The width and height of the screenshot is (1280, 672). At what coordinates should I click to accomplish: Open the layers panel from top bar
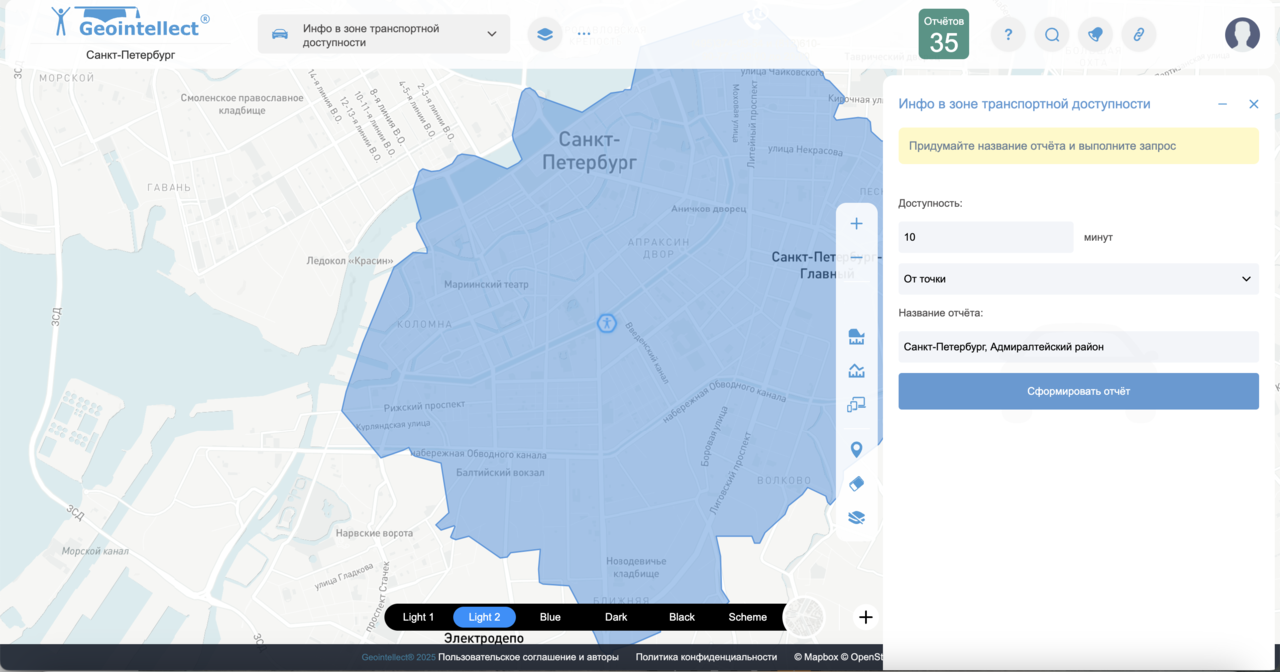pos(544,34)
